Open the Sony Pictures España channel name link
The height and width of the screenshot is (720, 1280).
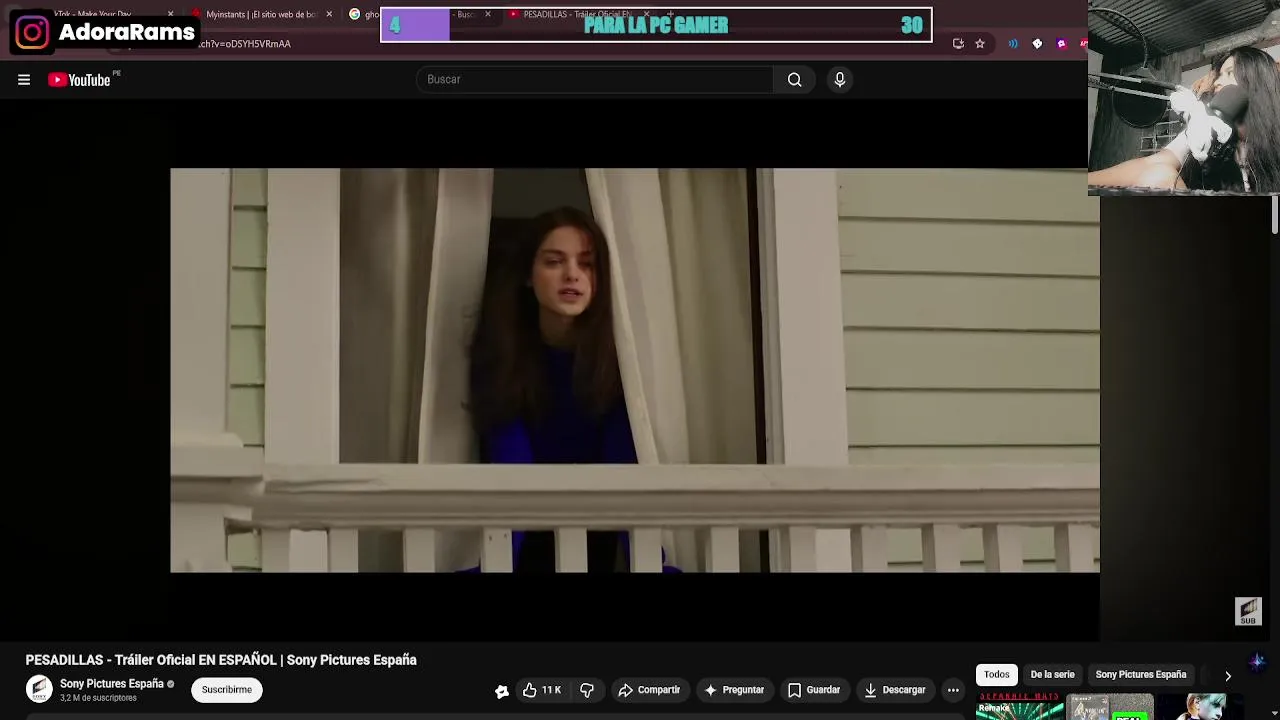pyautogui.click(x=112, y=684)
